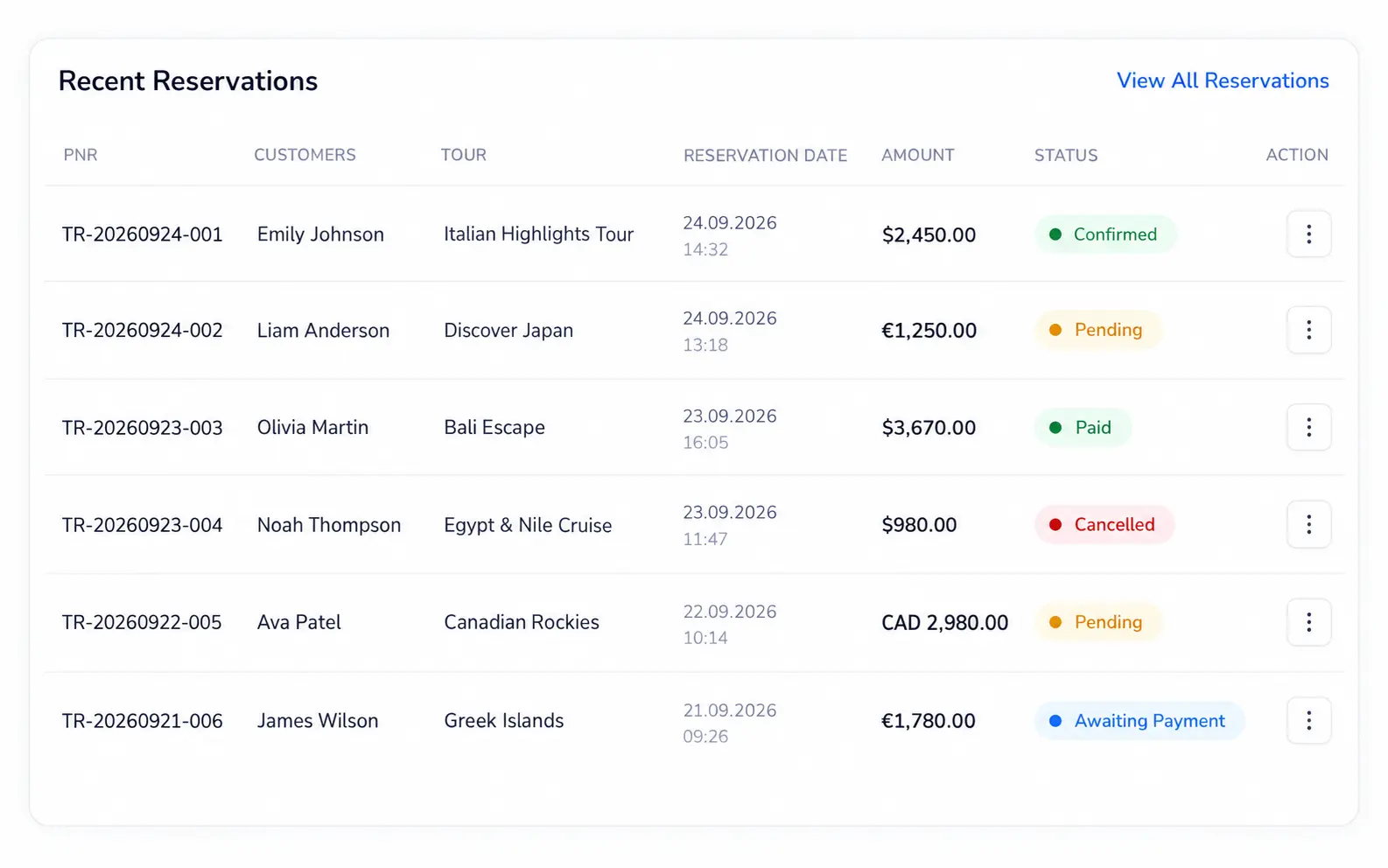Click the Greek Islands tour cell

(504, 720)
